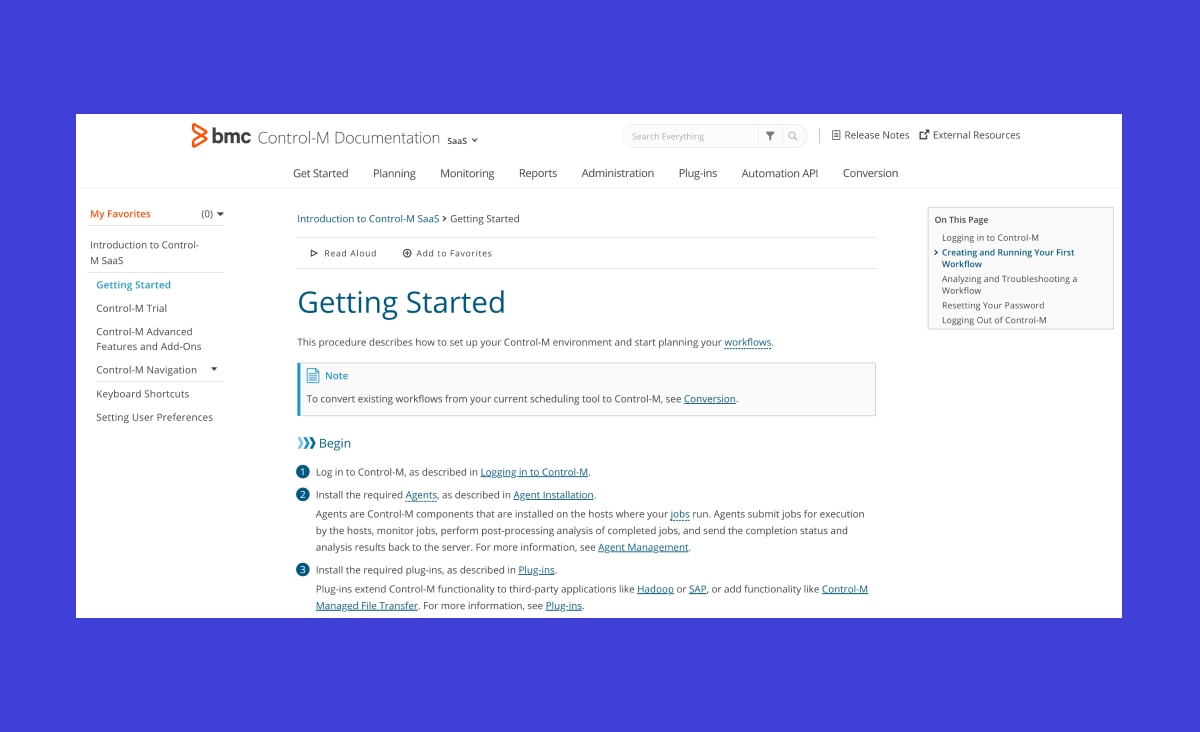Switch to the Administration tab
This screenshot has height=732, width=1200.
click(617, 173)
